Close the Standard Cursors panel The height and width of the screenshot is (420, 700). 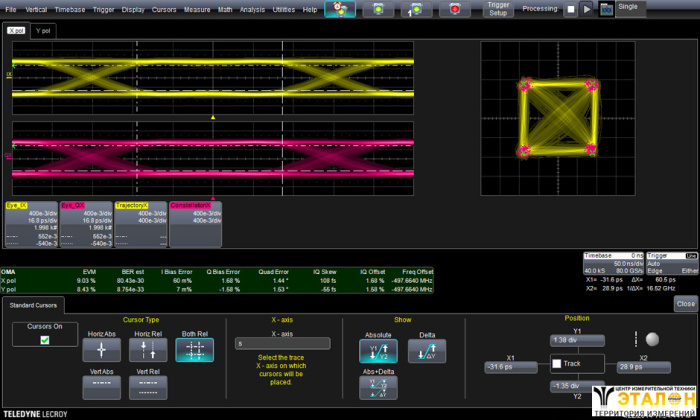pyautogui.click(x=685, y=303)
